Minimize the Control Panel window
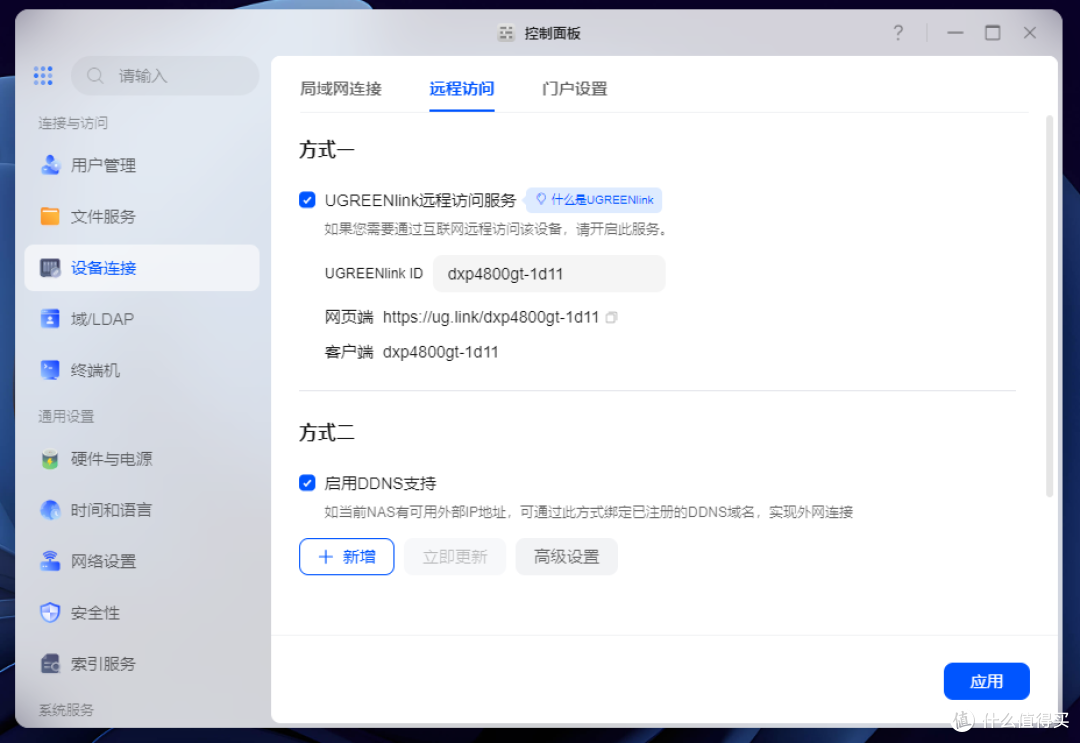Screen dimensions: 1080x743 955,32
